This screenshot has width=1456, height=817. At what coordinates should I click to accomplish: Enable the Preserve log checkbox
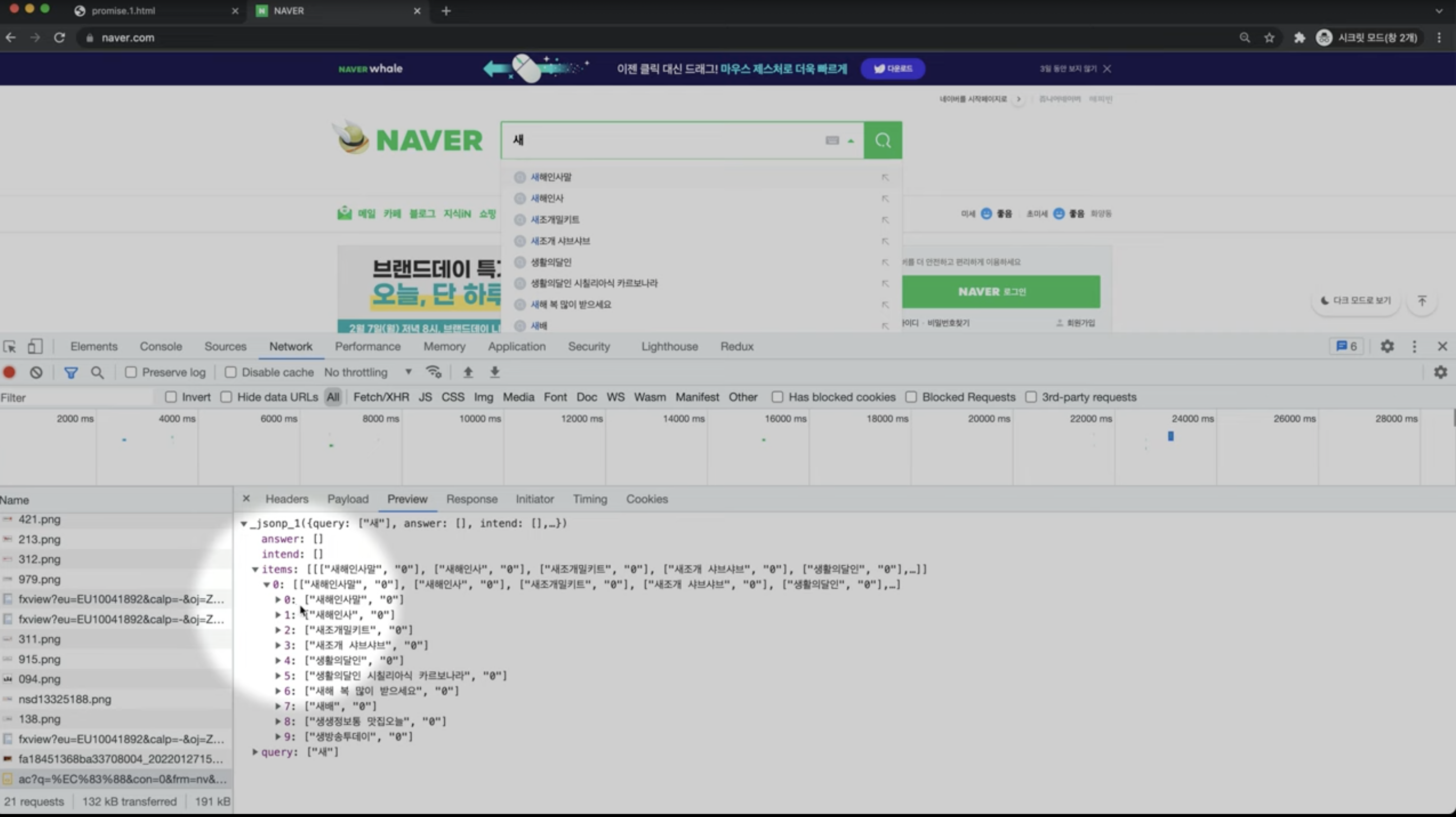(x=130, y=372)
